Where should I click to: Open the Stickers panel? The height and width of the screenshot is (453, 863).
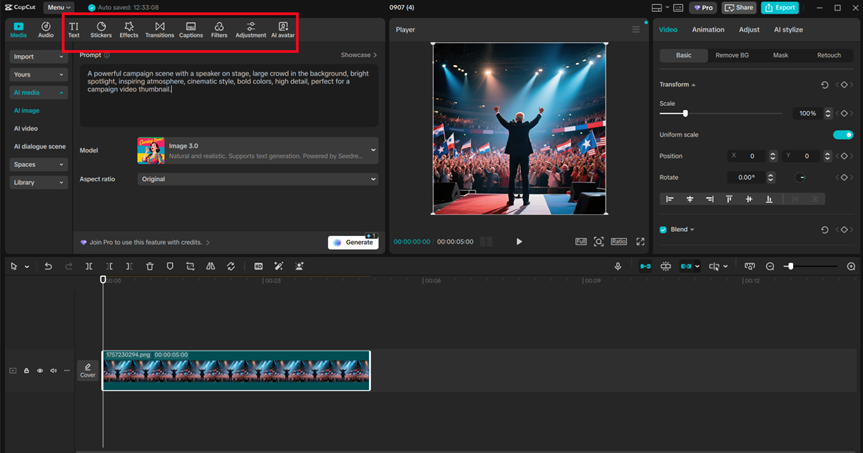101,30
